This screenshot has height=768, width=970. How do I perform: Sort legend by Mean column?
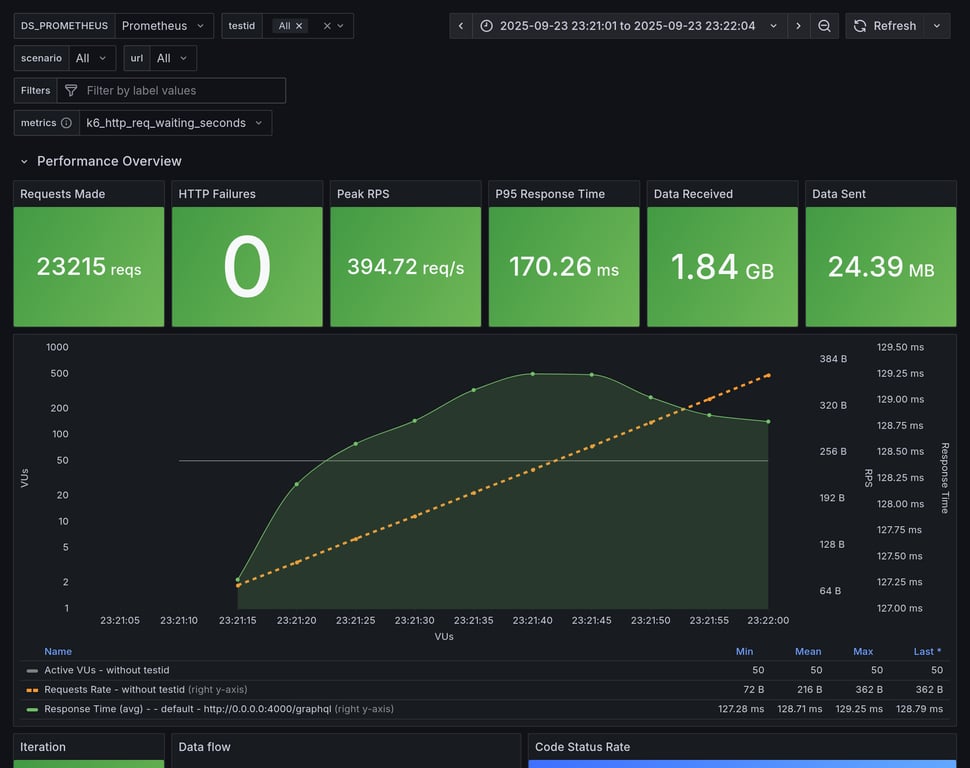(x=808, y=651)
